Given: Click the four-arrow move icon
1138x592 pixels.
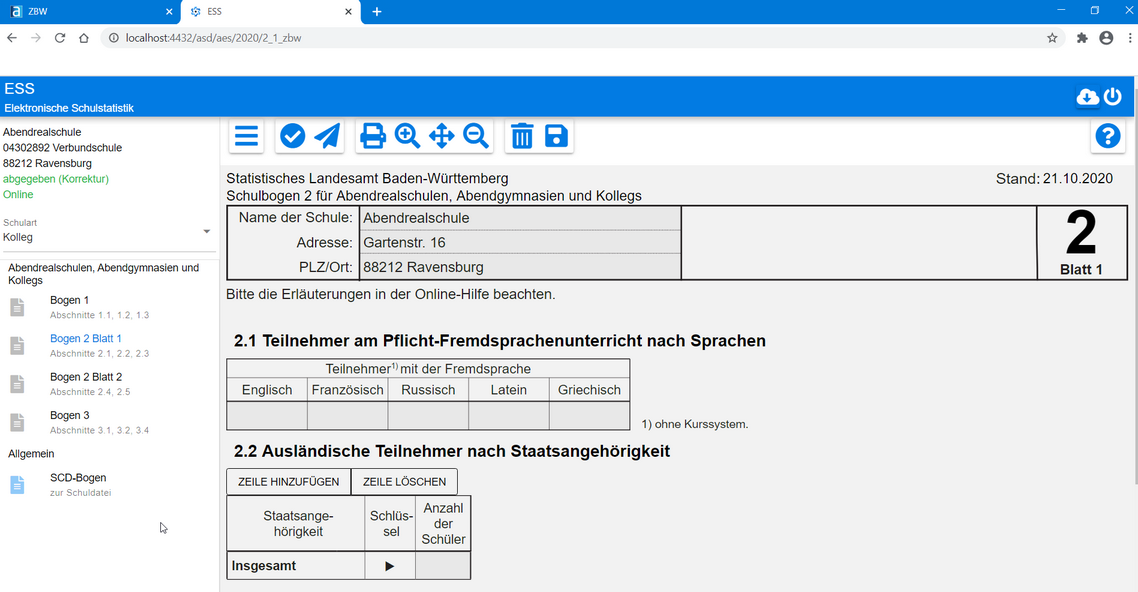Looking at the screenshot, I should (x=441, y=136).
